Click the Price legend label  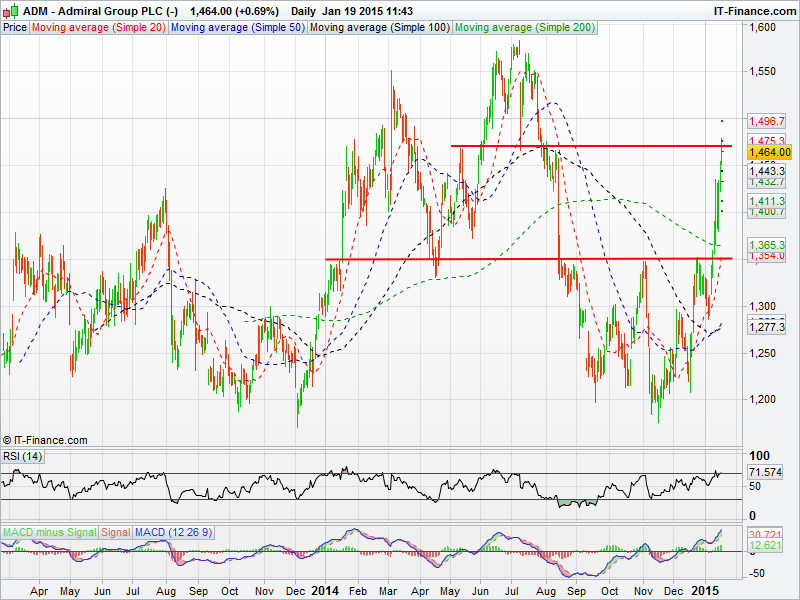[15, 27]
